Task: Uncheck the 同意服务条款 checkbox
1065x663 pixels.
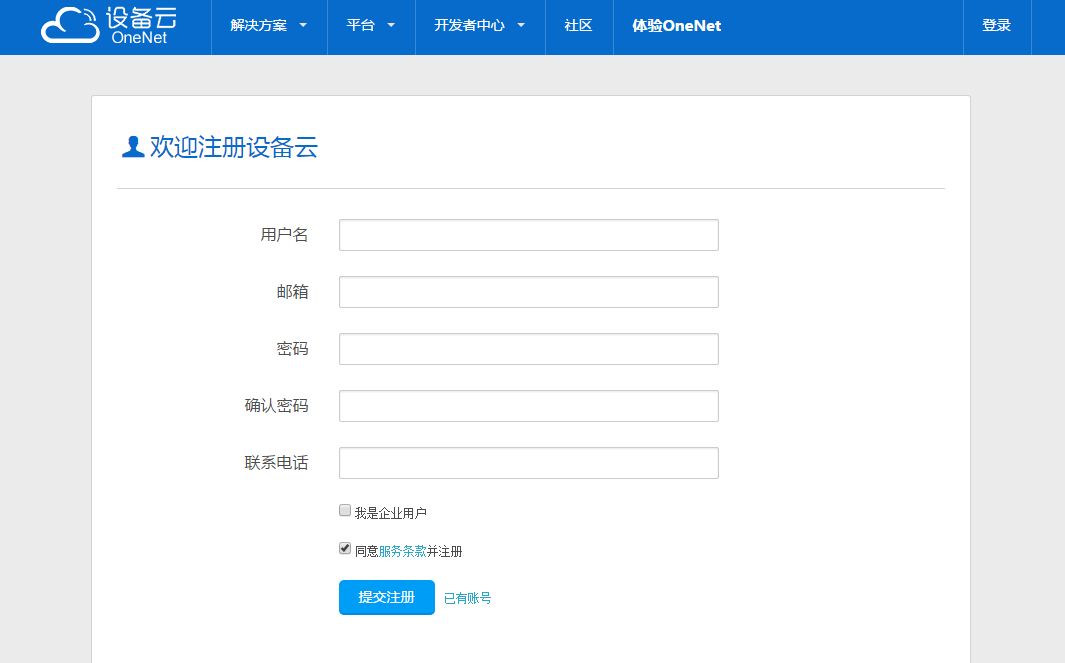Action: (x=344, y=548)
